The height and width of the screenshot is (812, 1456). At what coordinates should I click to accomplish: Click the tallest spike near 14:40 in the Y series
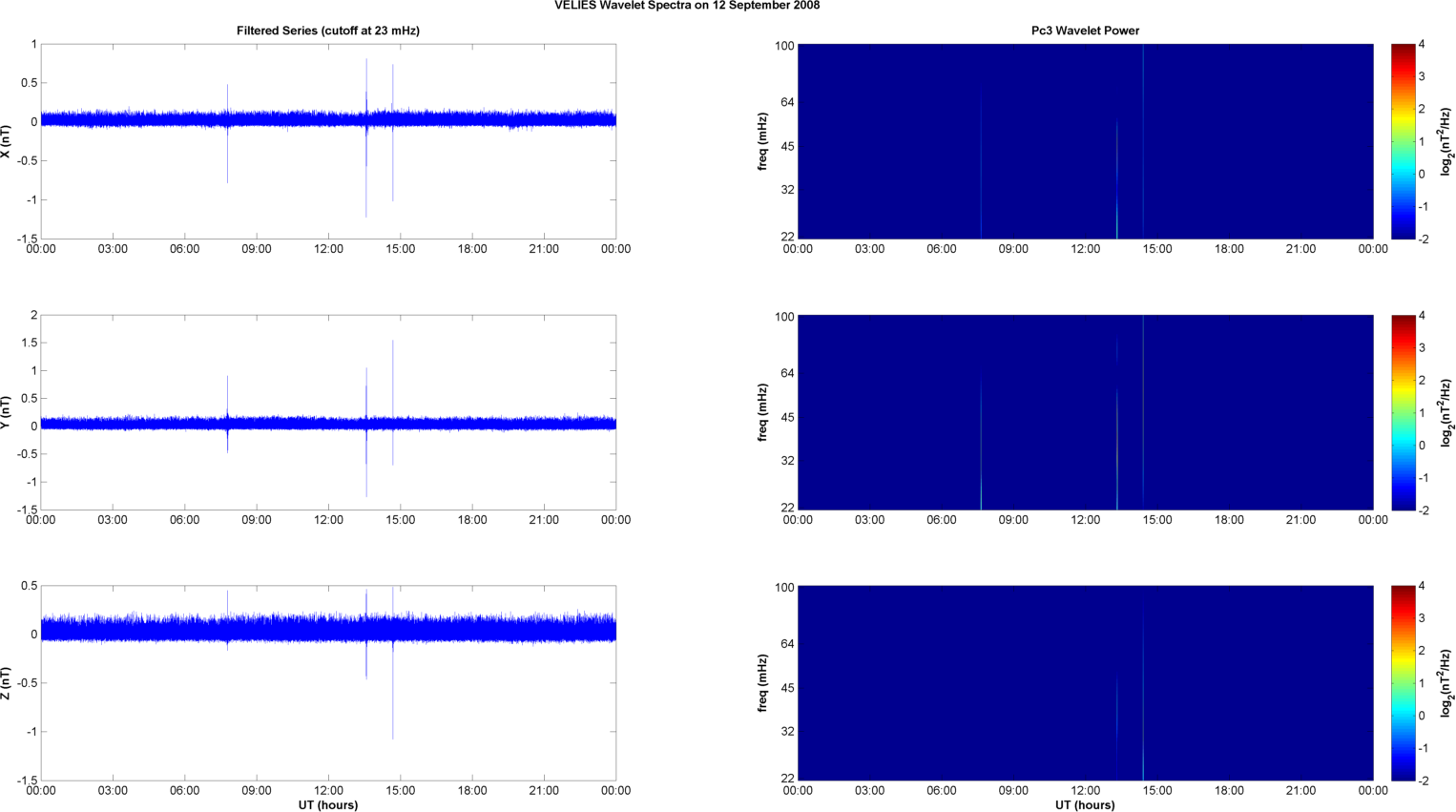click(x=393, y=402)
